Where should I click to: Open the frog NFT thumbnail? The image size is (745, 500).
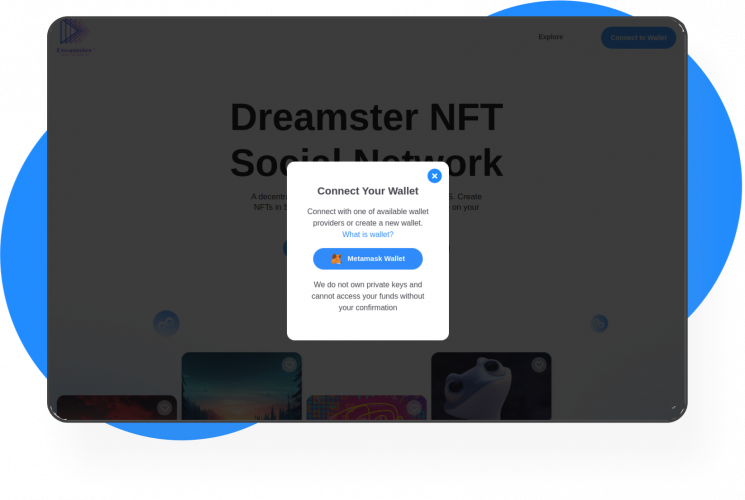click(491, 386)
